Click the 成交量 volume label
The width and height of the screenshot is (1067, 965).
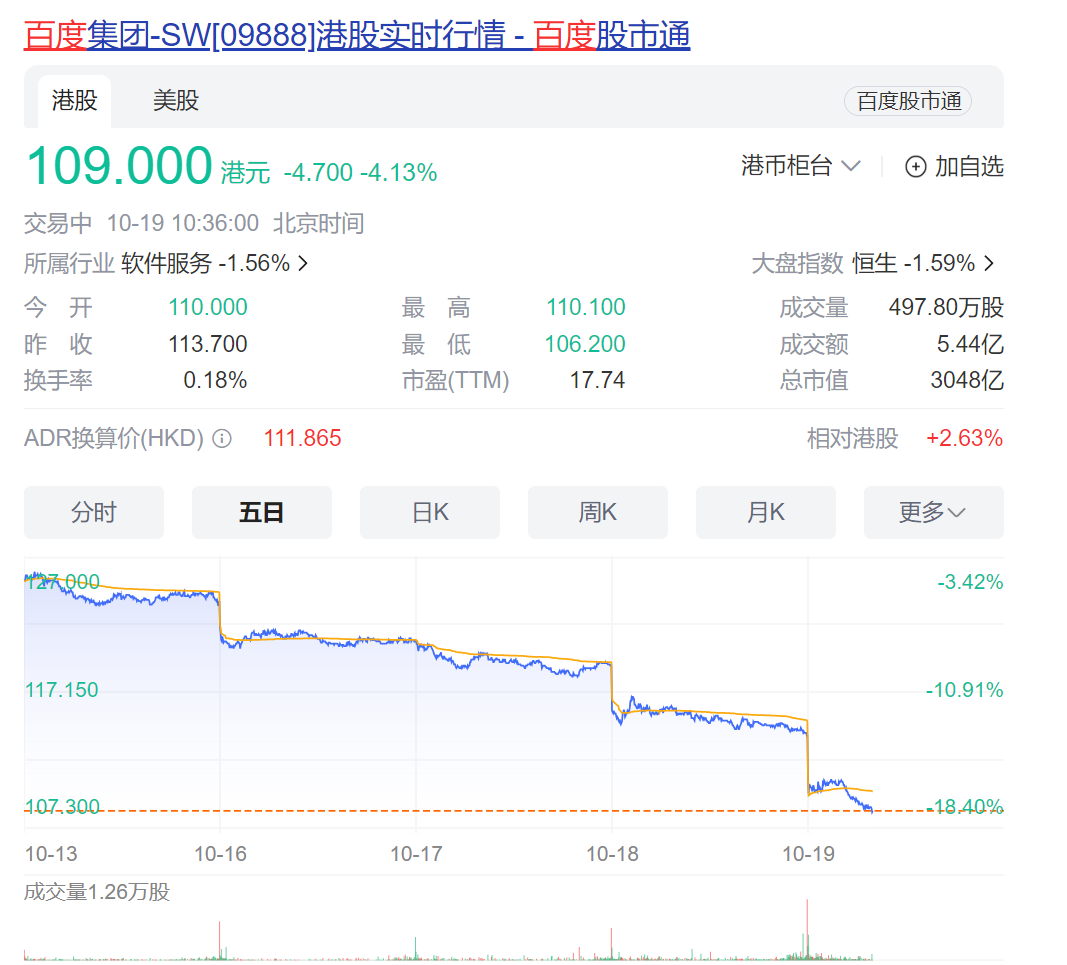pos(57,892)
